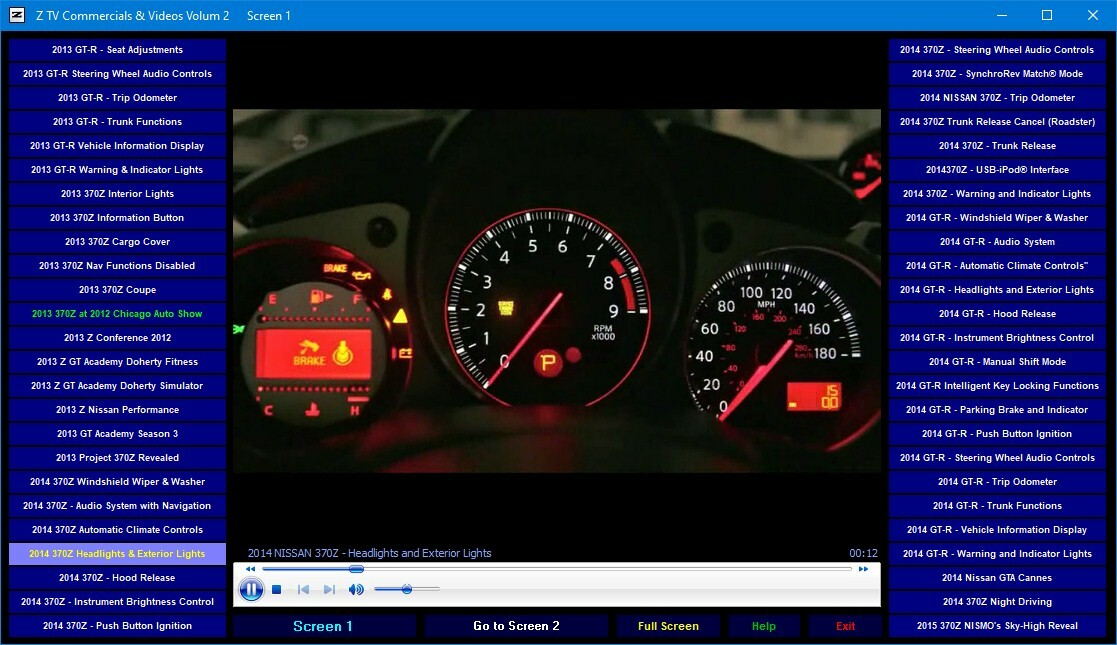Mute the speaker volume icon
The width and height of the screenshot is (1117, 645).
(356, 590)
